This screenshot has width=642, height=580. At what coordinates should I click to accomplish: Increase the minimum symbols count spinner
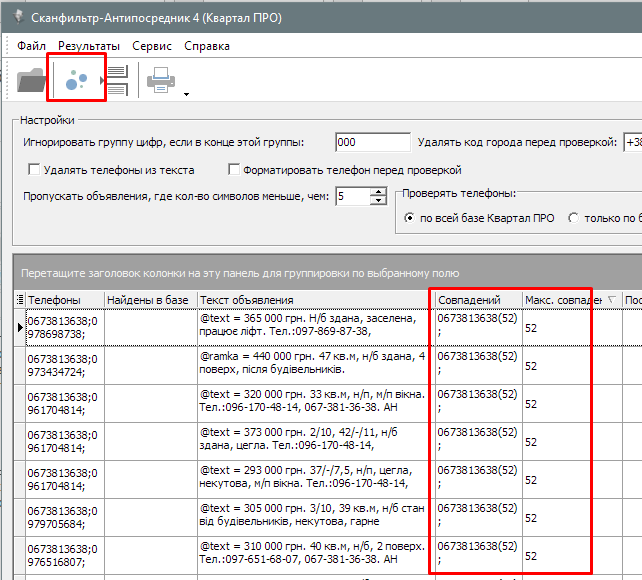(x=378, y=191)
